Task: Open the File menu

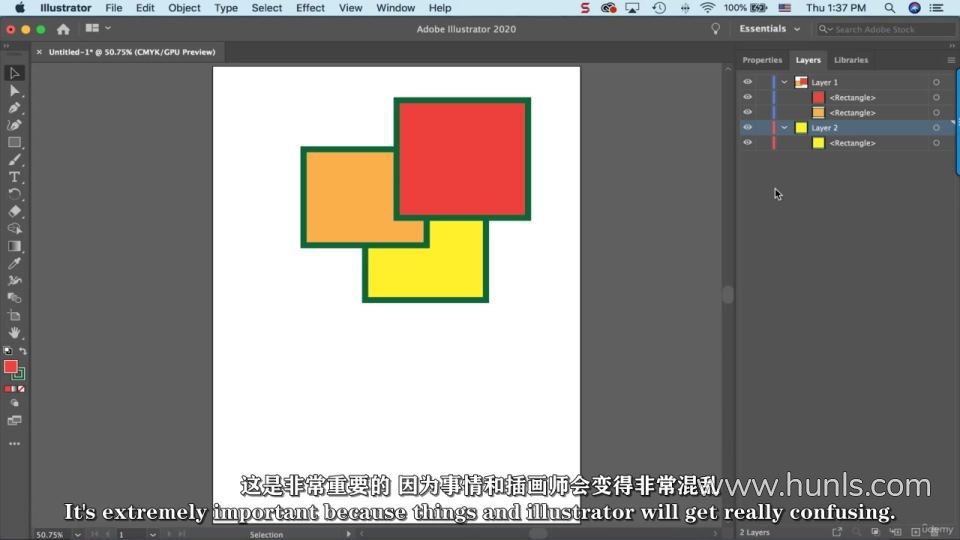Action: pos(113,8)
